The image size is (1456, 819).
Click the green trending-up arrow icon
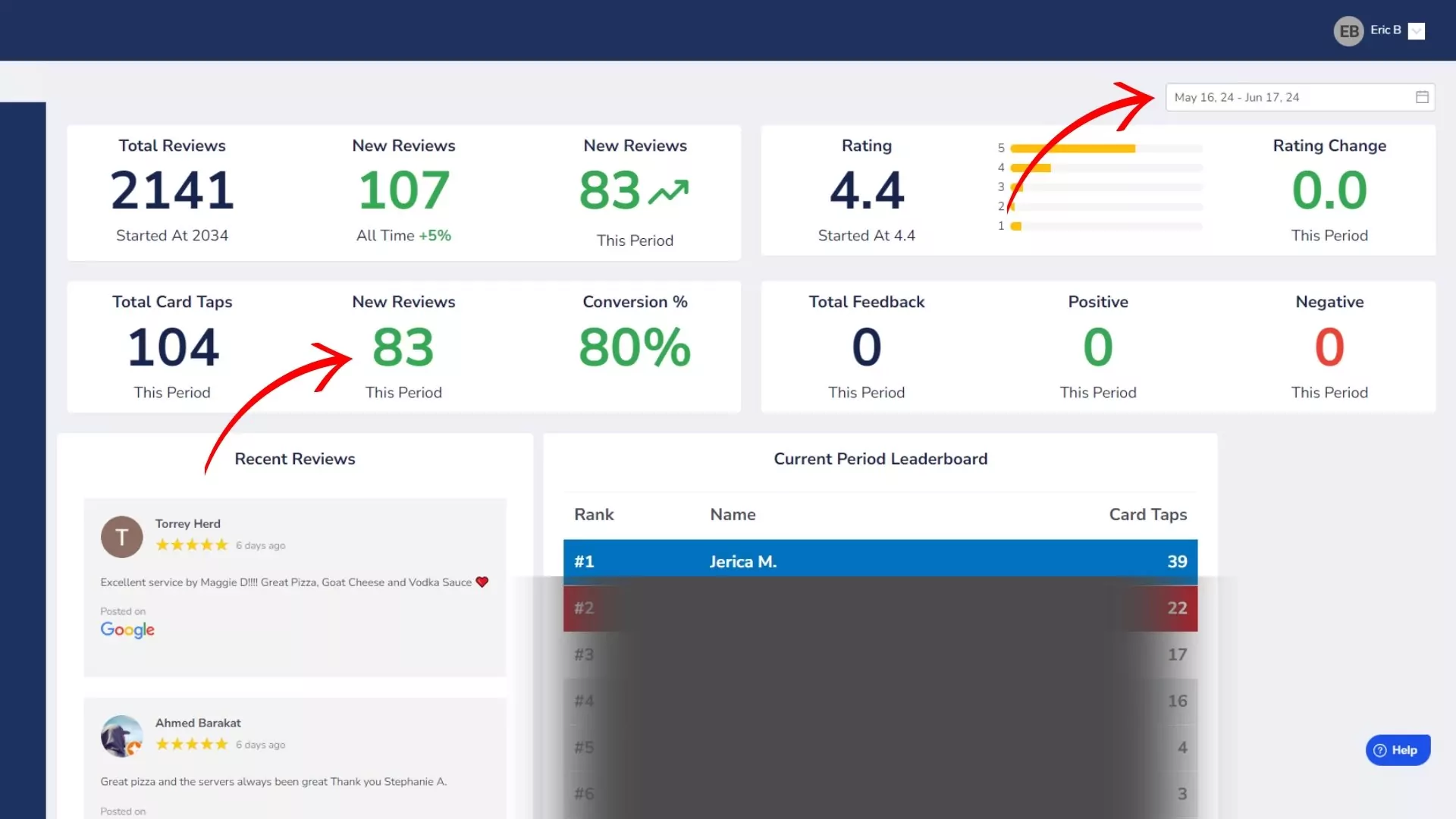(668, 192)
